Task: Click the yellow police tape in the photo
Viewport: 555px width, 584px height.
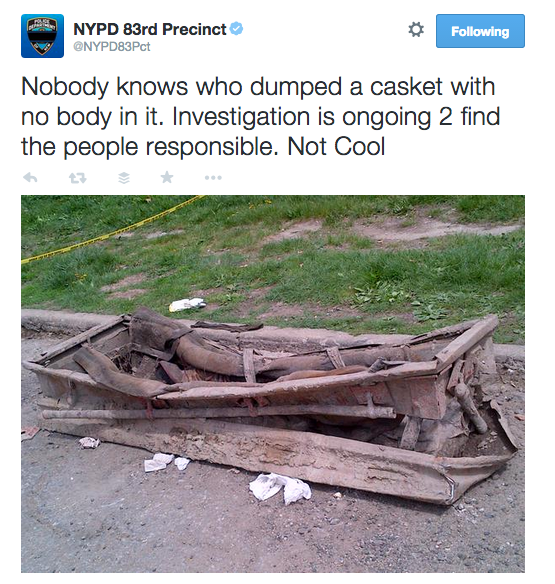Action: [112, 232]
